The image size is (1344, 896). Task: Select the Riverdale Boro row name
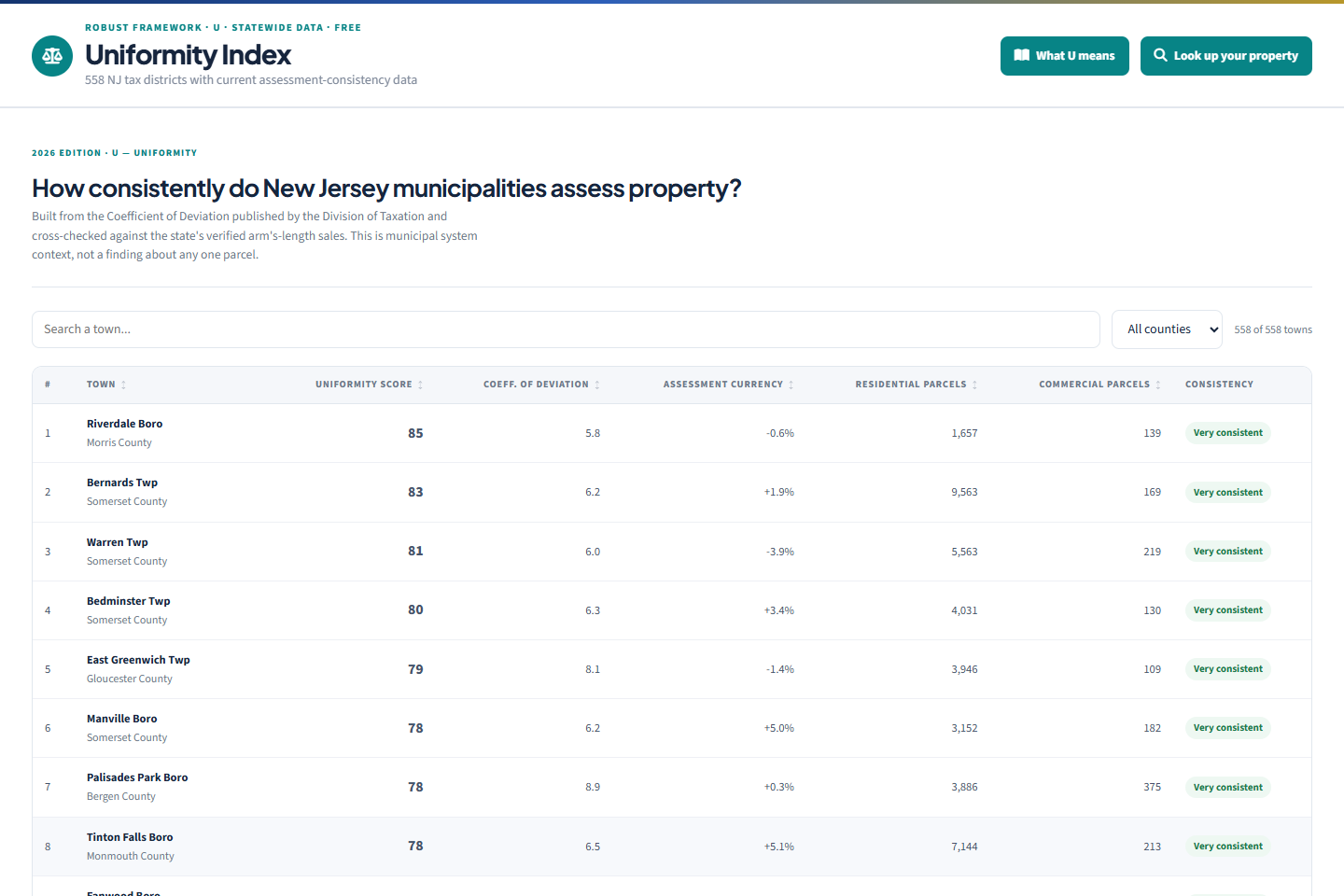point(124,424)
